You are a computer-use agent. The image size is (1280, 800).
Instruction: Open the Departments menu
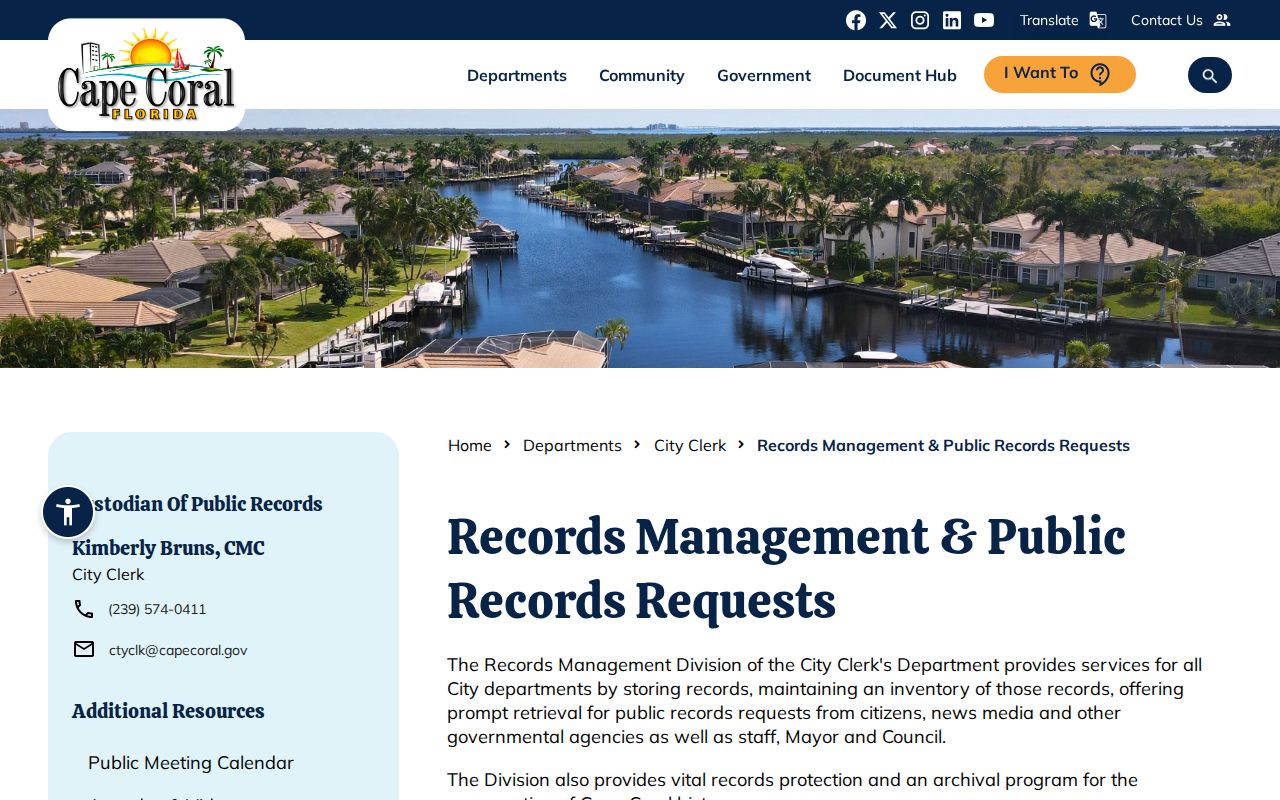pos(517,75)
